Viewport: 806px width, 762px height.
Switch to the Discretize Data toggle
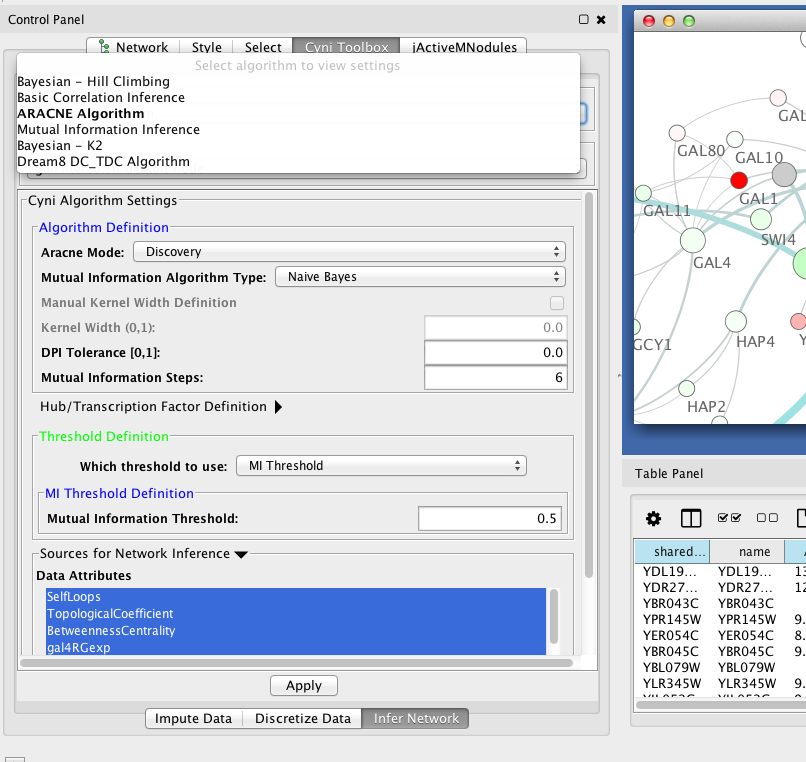302,718
